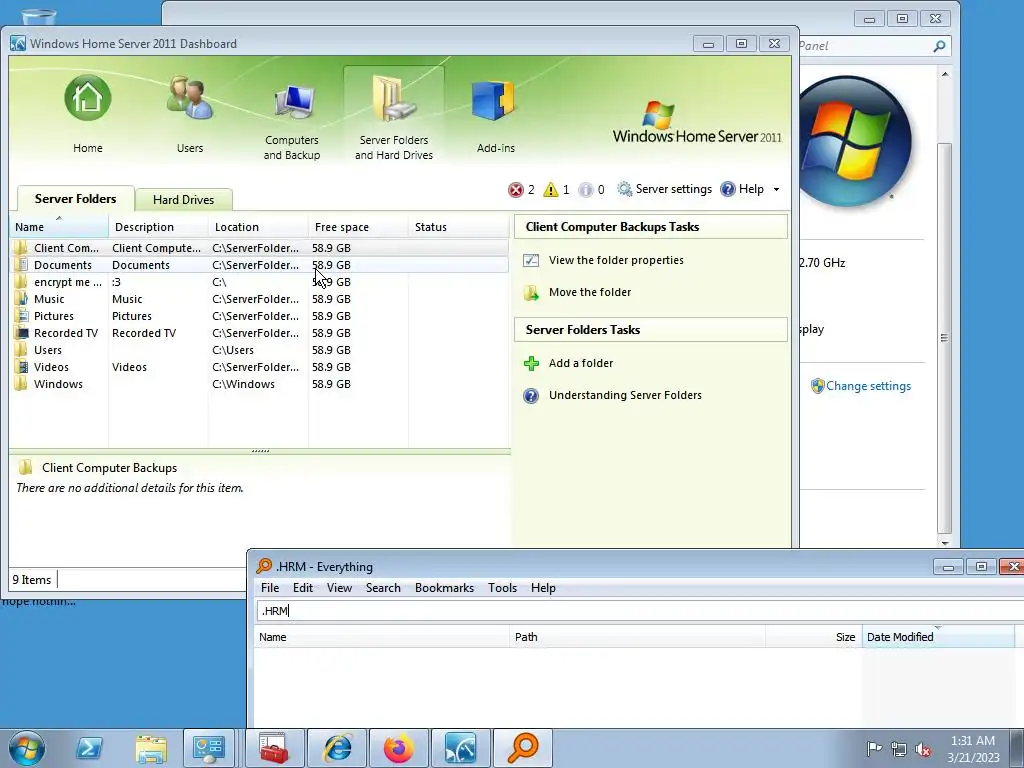Launch Firefox from the taskbar
The height and width of the screenshot is (768, 1024).
click(x=398, y=748)
